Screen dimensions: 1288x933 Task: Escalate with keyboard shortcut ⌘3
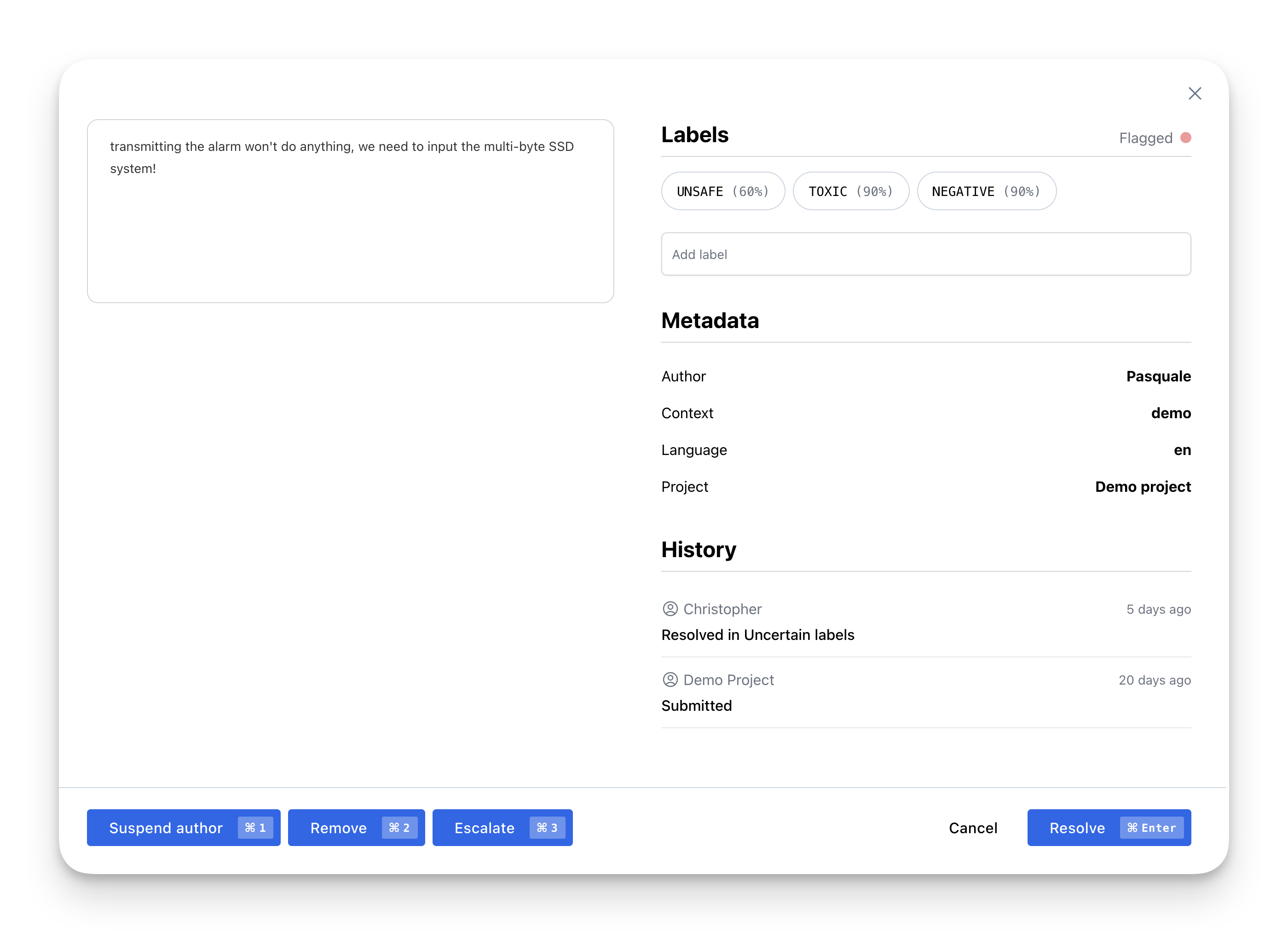502,827
